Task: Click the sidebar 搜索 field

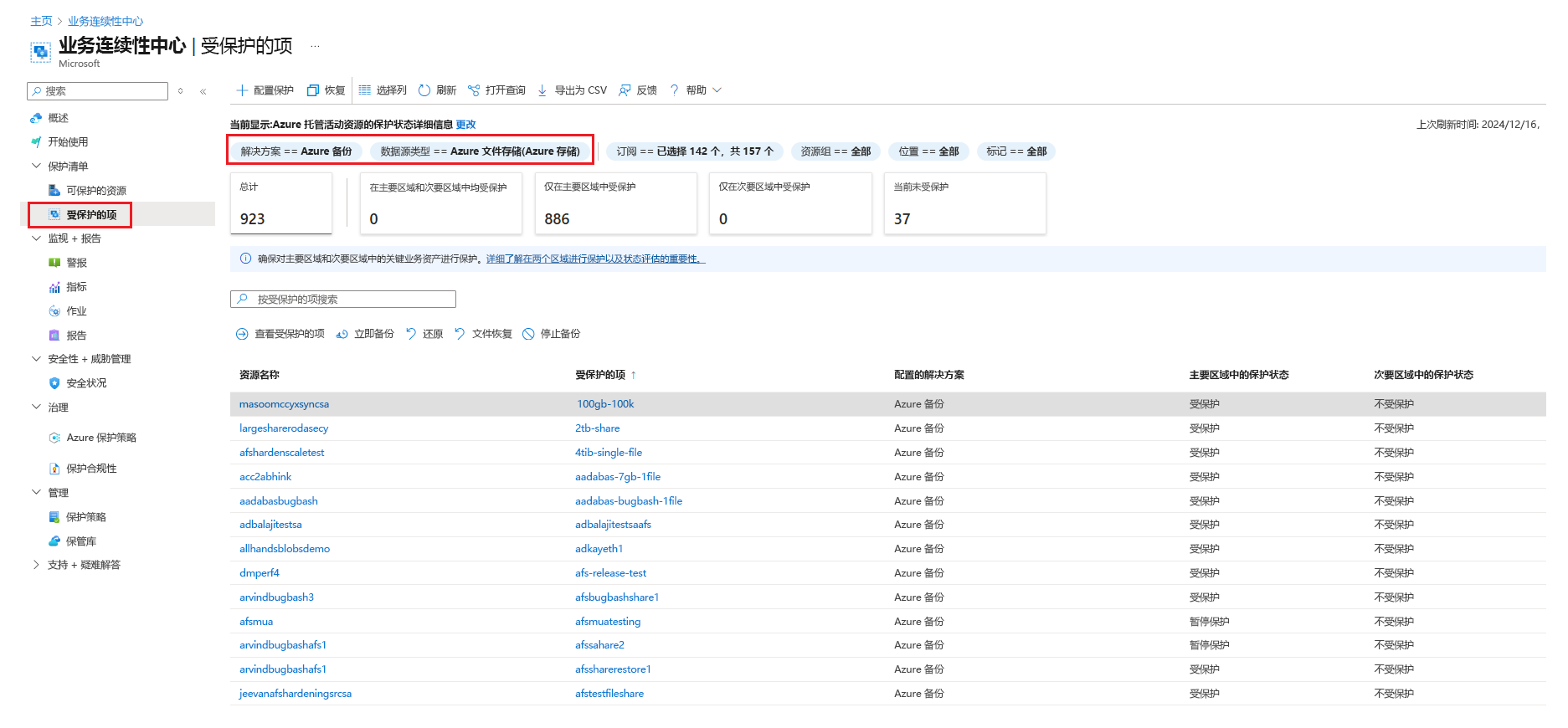Action: coord(97,91)
